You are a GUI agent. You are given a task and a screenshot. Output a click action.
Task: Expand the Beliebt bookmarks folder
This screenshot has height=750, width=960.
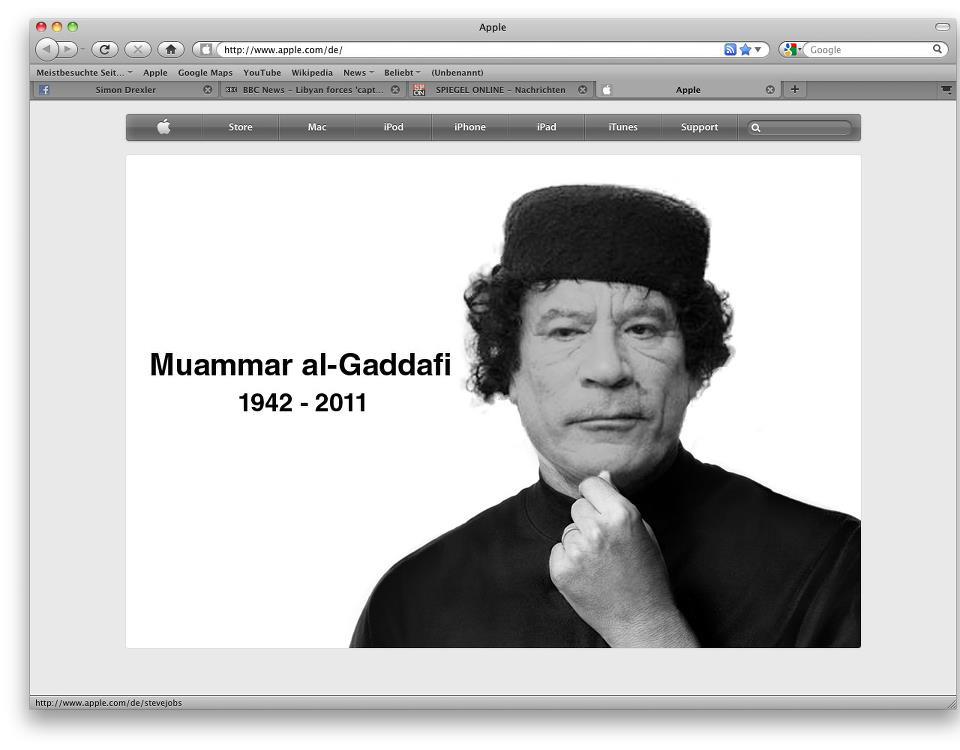pos(402,73)
